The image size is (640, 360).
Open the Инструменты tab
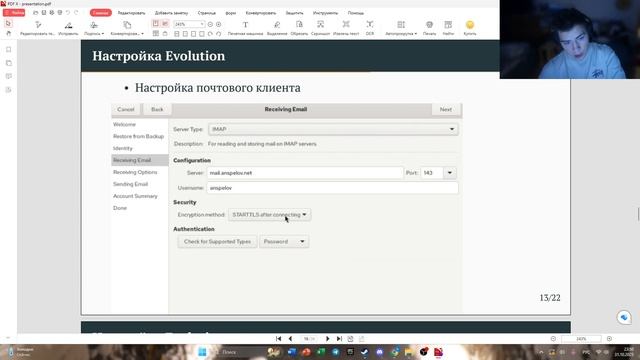(325, 13)
